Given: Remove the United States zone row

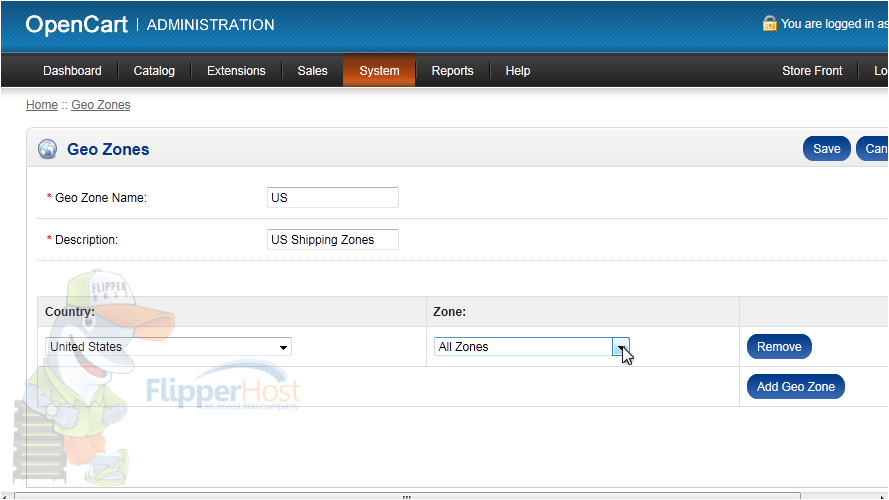Looking at the screenshot, I should (x=779, y=346).
